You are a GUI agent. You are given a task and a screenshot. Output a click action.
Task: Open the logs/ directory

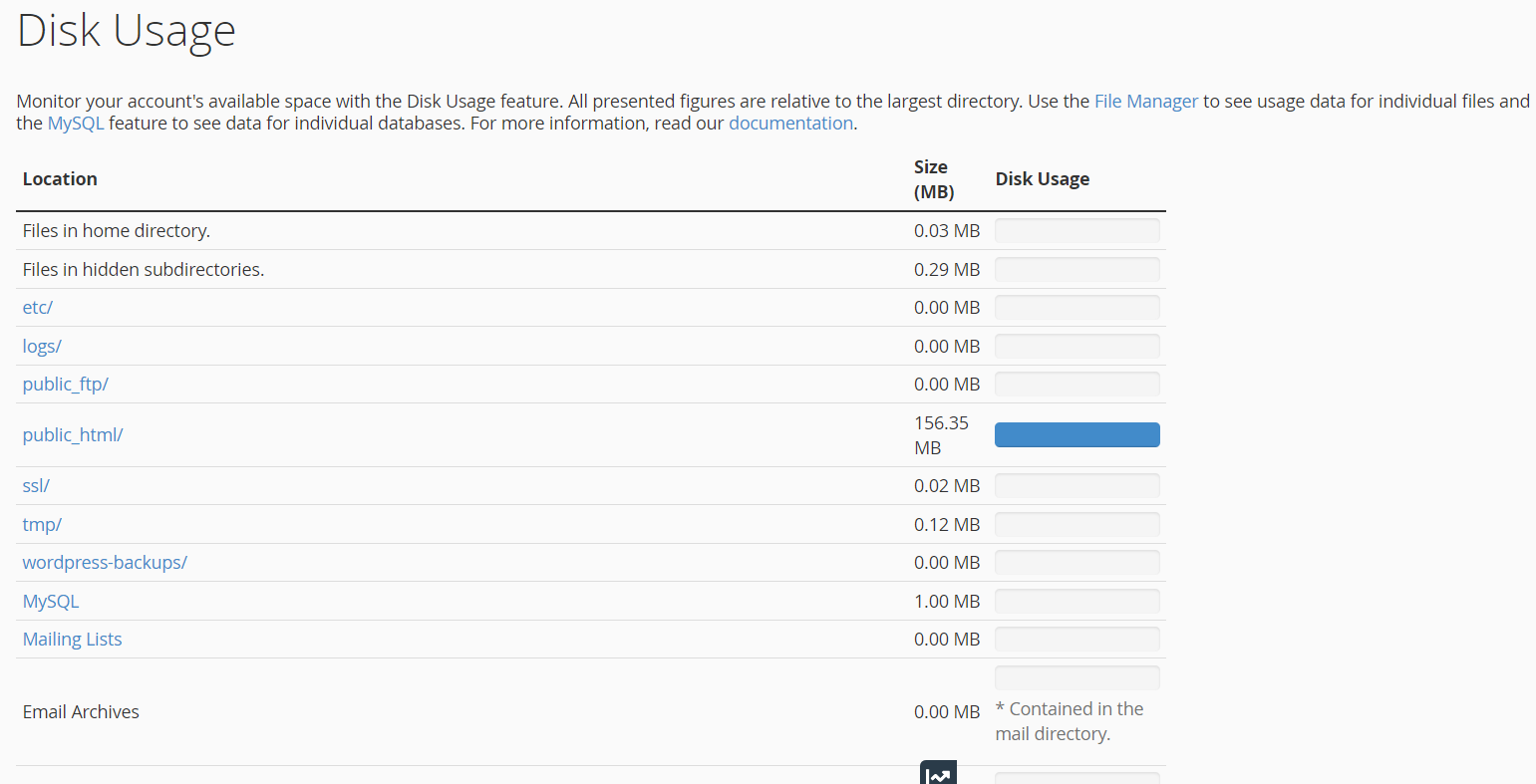click(42, 346)
